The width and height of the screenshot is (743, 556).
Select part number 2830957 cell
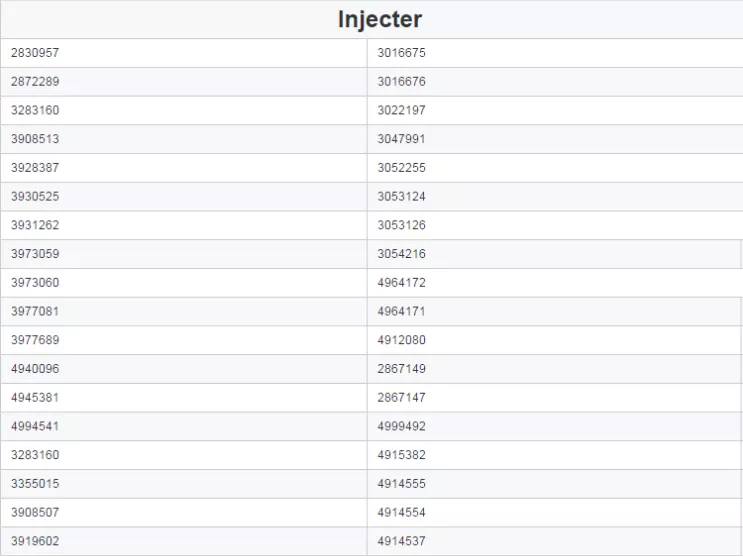pyautogui.click(x=184, y=53)
